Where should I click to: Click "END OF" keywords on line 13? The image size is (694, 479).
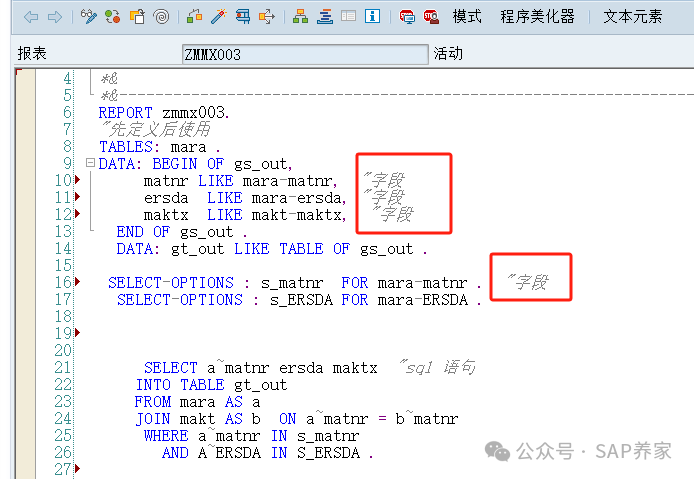click(143, 232)
